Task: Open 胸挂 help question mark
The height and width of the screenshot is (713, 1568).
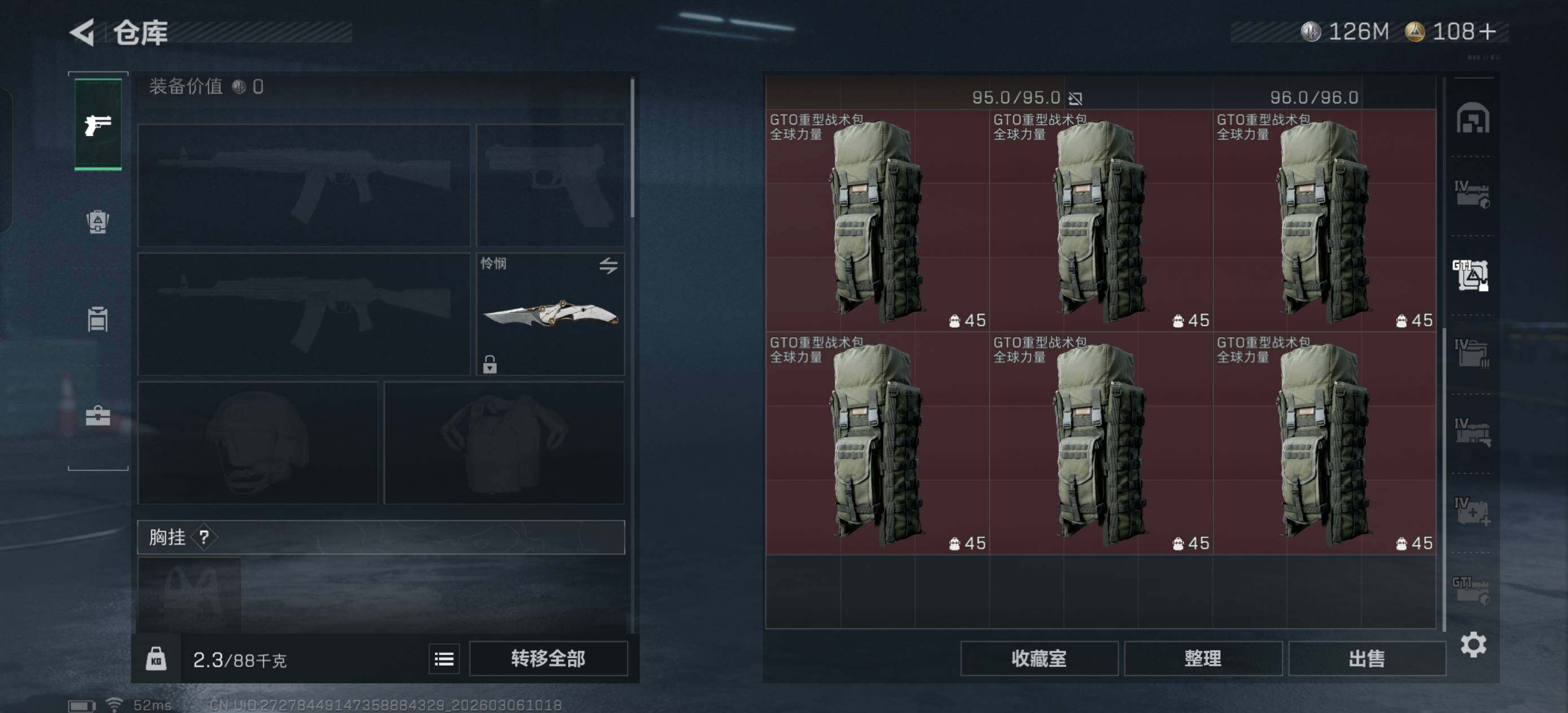Action: click(x=204, y=537)
